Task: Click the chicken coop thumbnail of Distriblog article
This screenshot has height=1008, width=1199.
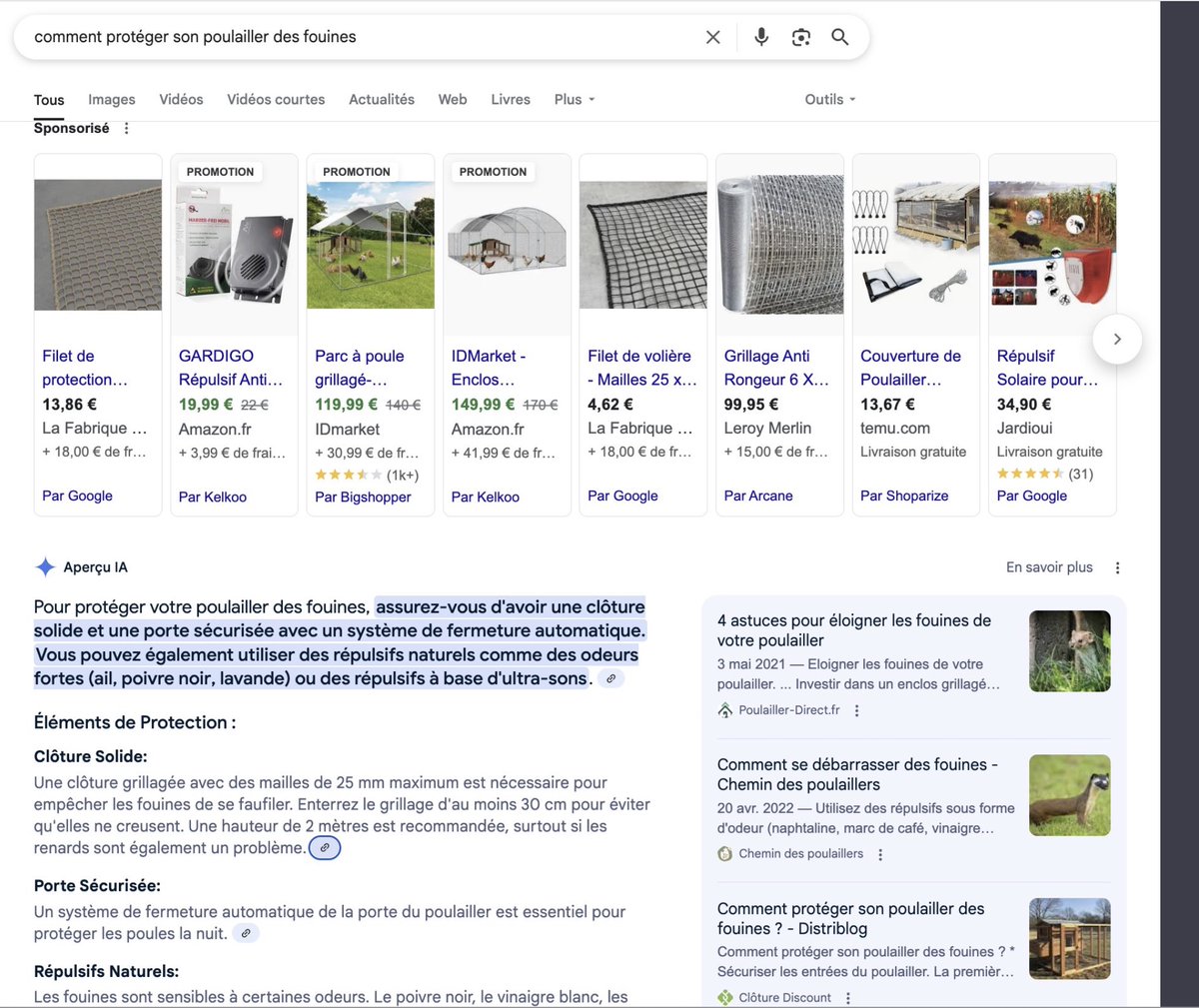Action: (x=1070, y=939)
